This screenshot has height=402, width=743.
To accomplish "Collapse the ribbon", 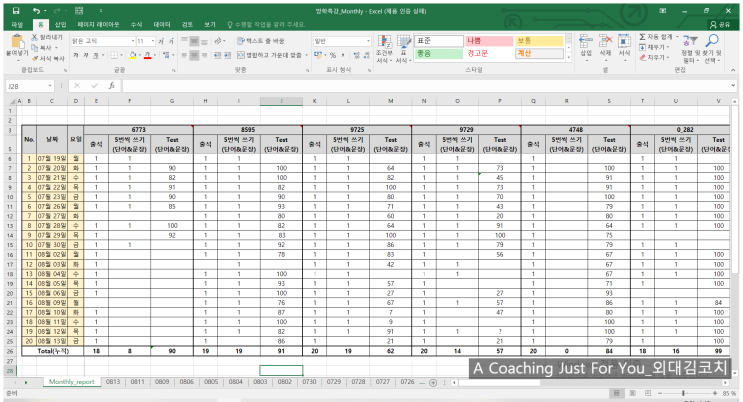I will [x=733, y=70].
